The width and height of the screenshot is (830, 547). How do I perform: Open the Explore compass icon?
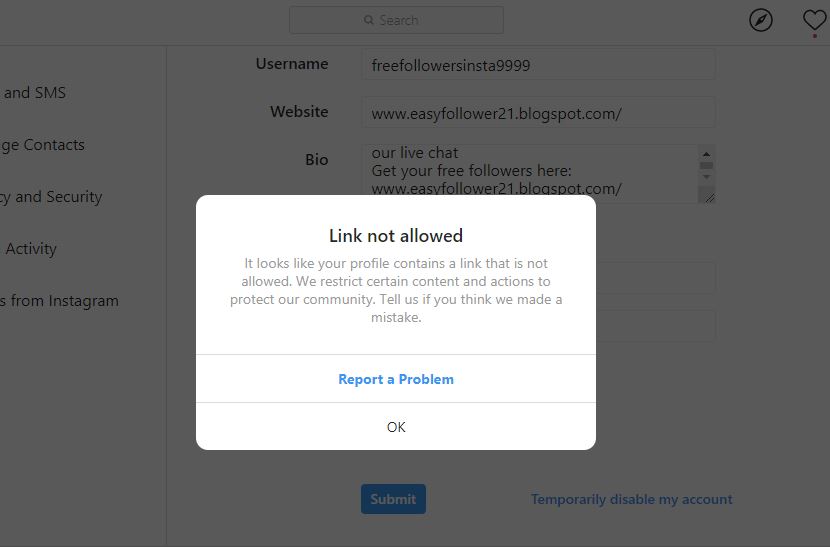click(x=761, y=21)
